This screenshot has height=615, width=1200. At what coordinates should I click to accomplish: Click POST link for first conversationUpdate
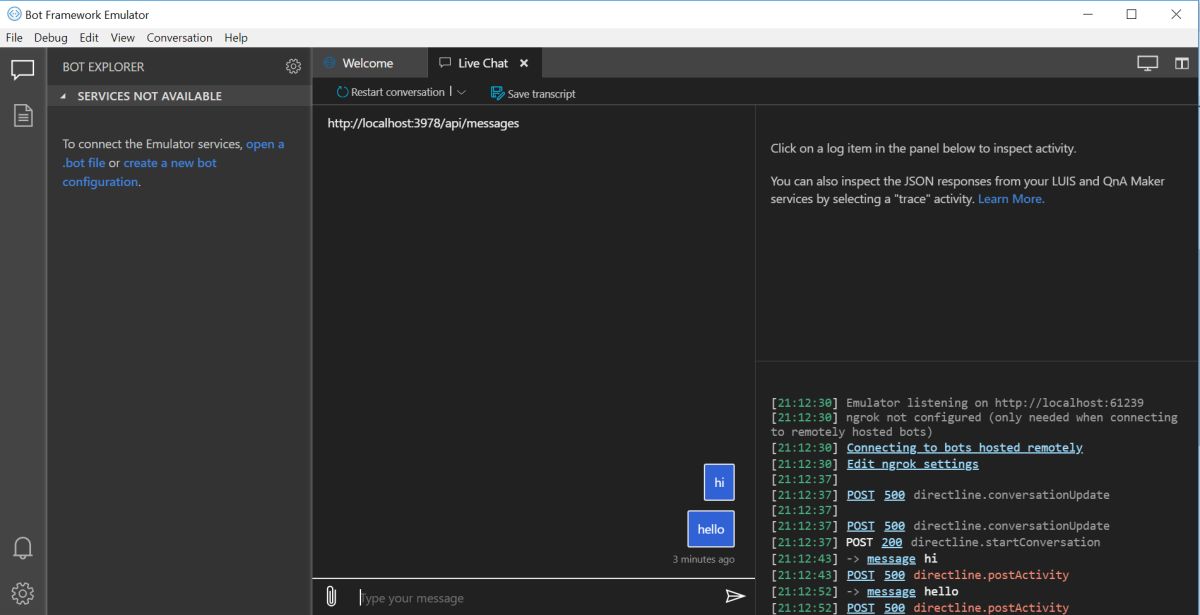click(x=860, y=495)
